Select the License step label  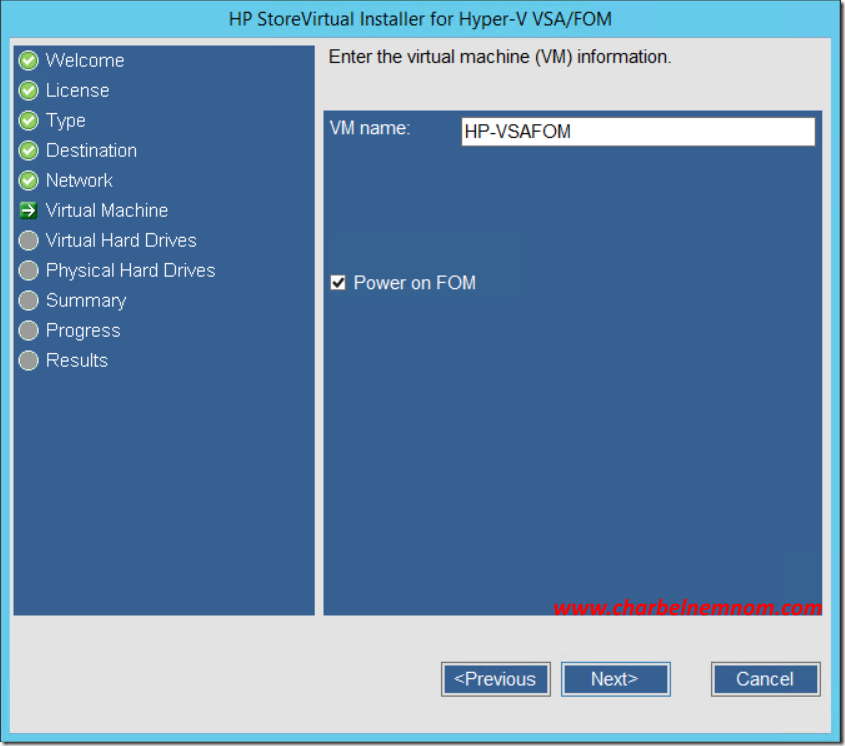pyautogui.click(x=78, y=91)
